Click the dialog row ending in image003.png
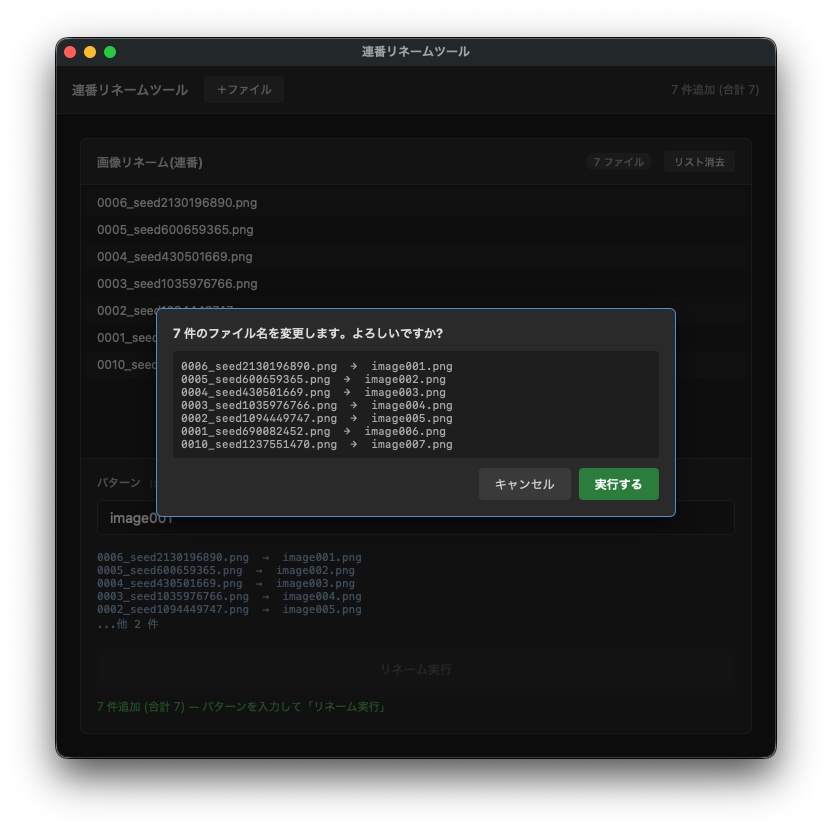 (313, 392)
